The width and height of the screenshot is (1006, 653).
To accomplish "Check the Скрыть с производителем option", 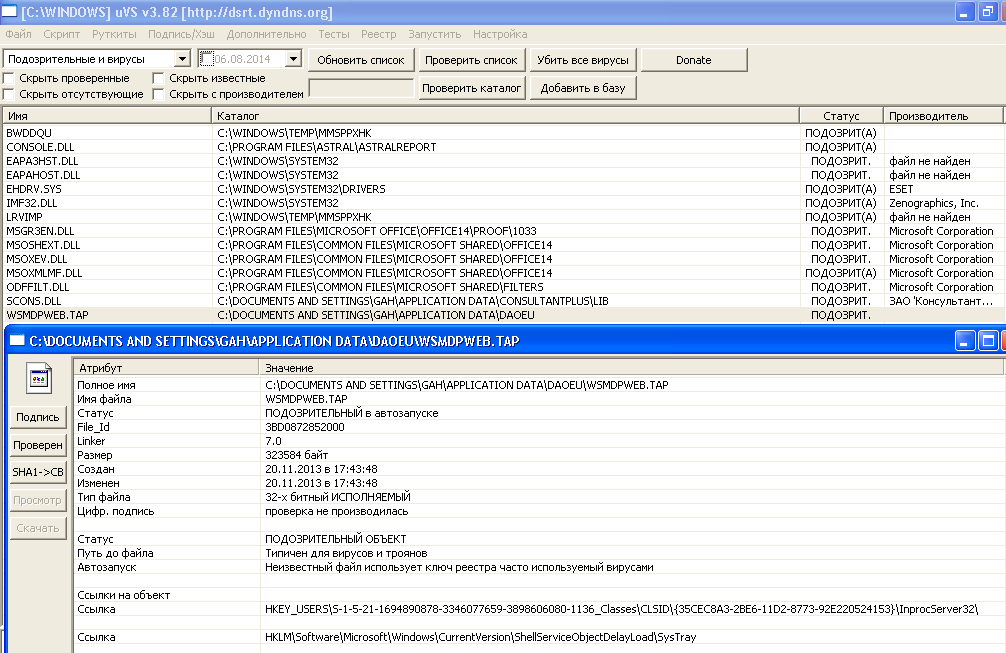I will click(159, 95).
